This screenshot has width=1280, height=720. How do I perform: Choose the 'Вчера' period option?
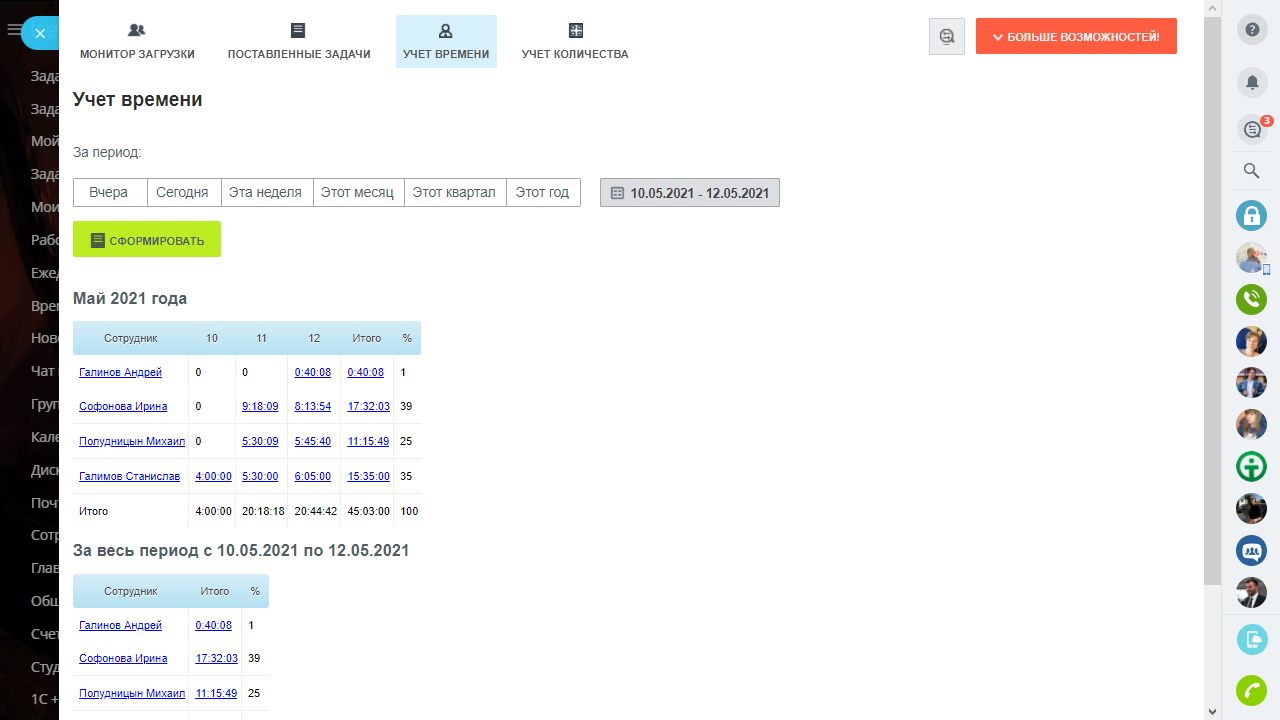109,193
